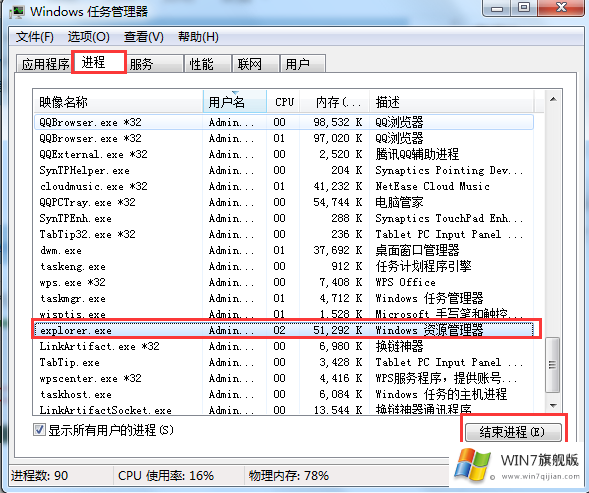Image resolution: width=589 pixels, height=493 pixels.
Task: Select the LinkArtifactSocket.exe process
Action: click(284, 409)
